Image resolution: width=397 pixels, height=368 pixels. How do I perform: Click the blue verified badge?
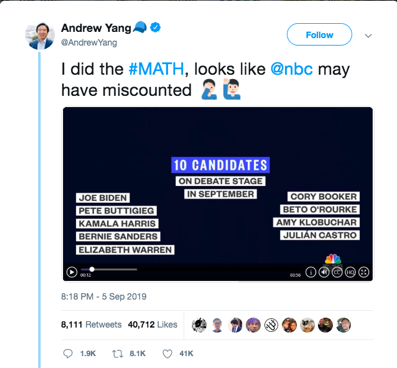pyautogui.click(x=155, y=28)
